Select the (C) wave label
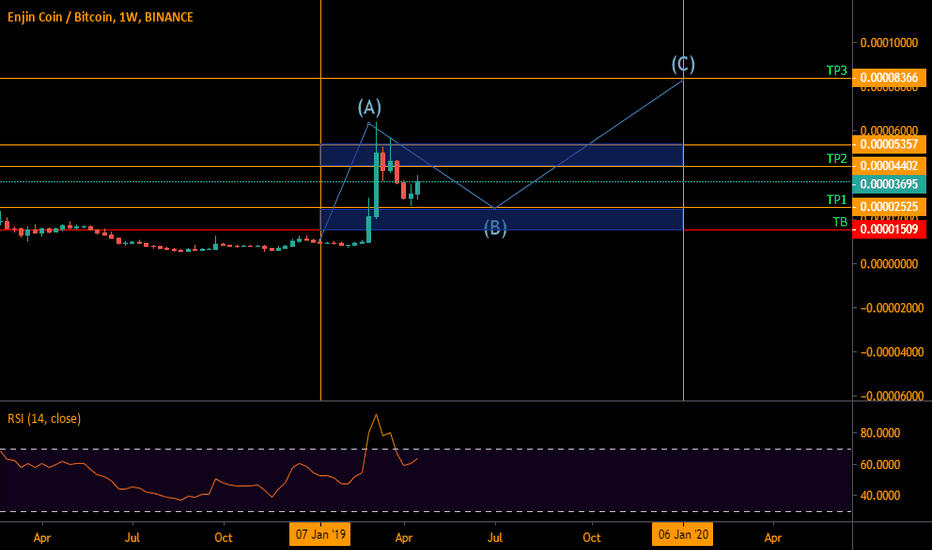The height and width of the screenshot is (550, 932). click(x=683, y=64)
